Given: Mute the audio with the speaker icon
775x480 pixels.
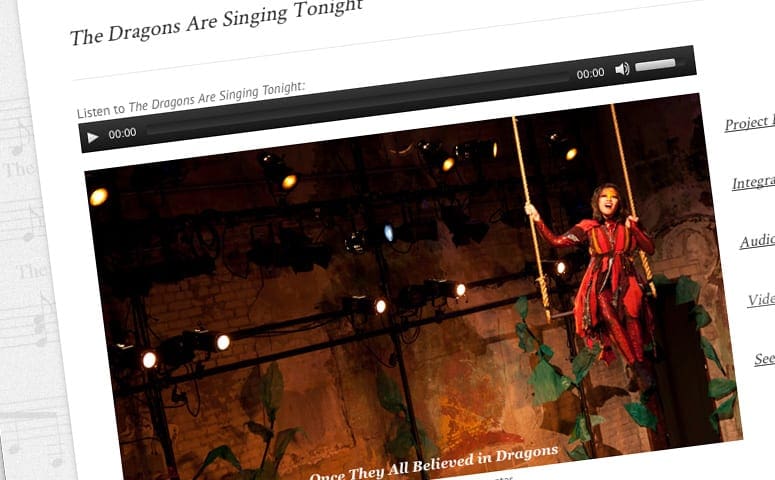Looking at the screenshot, I should tap(622, 69).
